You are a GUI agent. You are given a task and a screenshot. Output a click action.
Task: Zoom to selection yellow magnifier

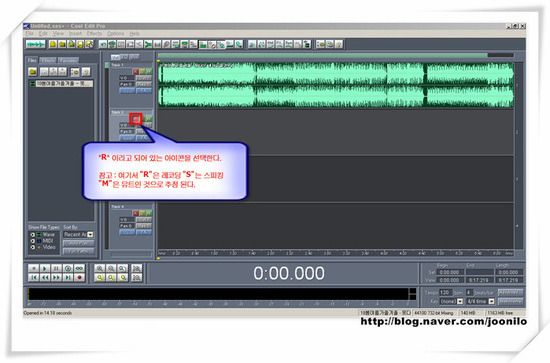coord(100,277)
